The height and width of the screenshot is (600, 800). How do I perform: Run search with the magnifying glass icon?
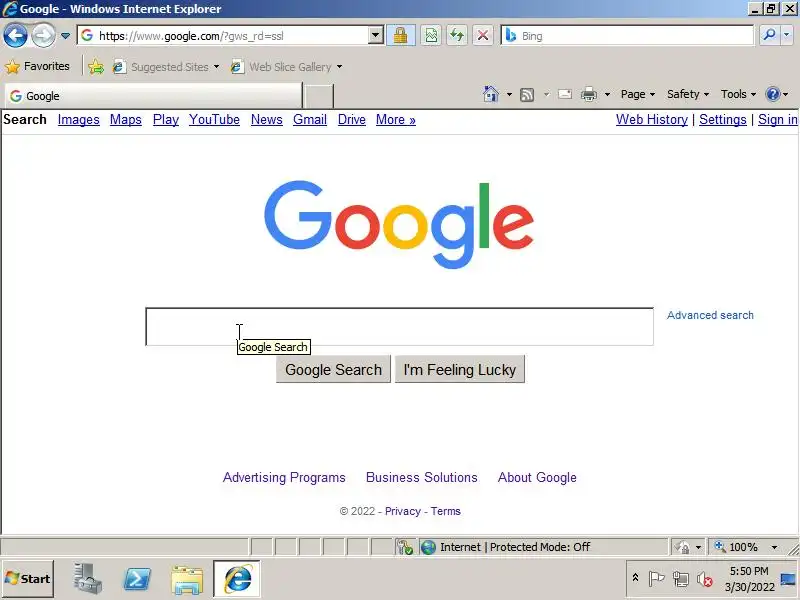[769, 35]
